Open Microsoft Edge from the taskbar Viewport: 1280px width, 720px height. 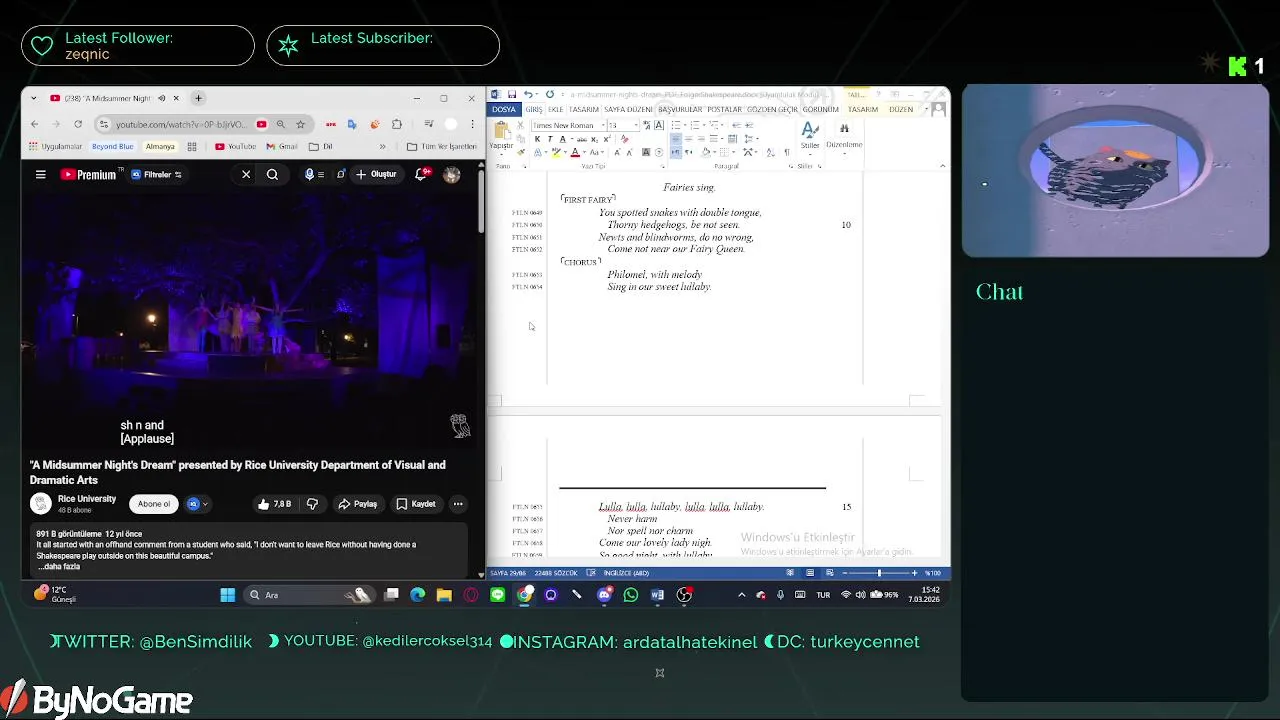[x=418, y=595]
